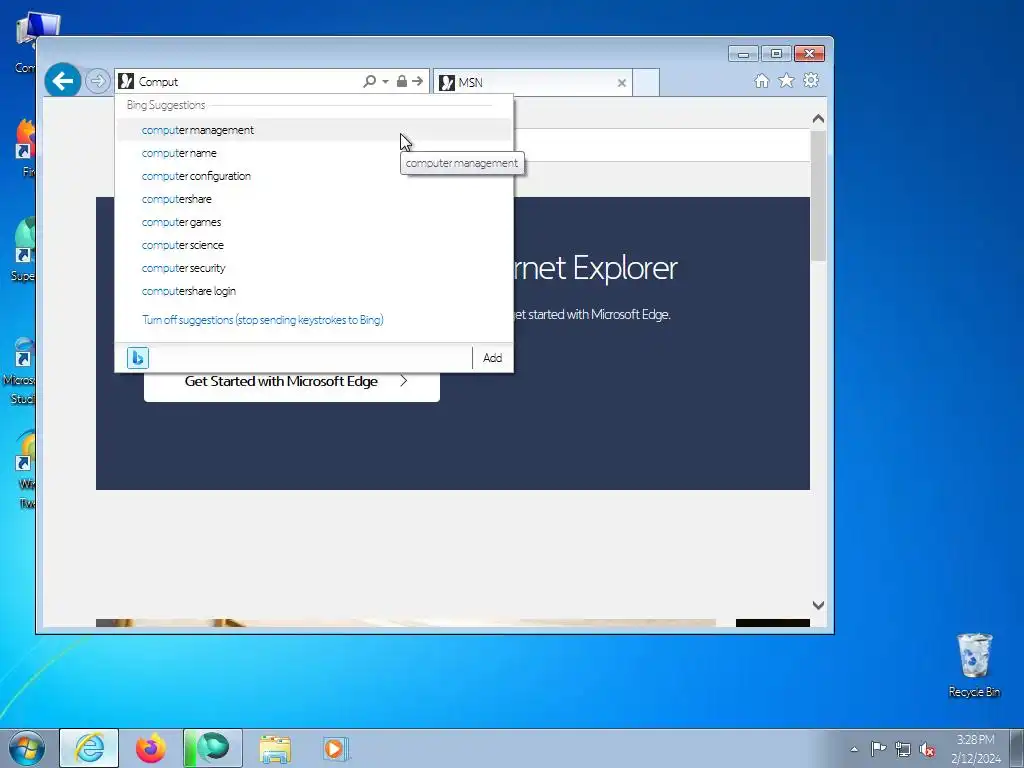Select suggestion computer name
The height and width of the screenshot is (768, 1024).
click(x=313, y=153)
